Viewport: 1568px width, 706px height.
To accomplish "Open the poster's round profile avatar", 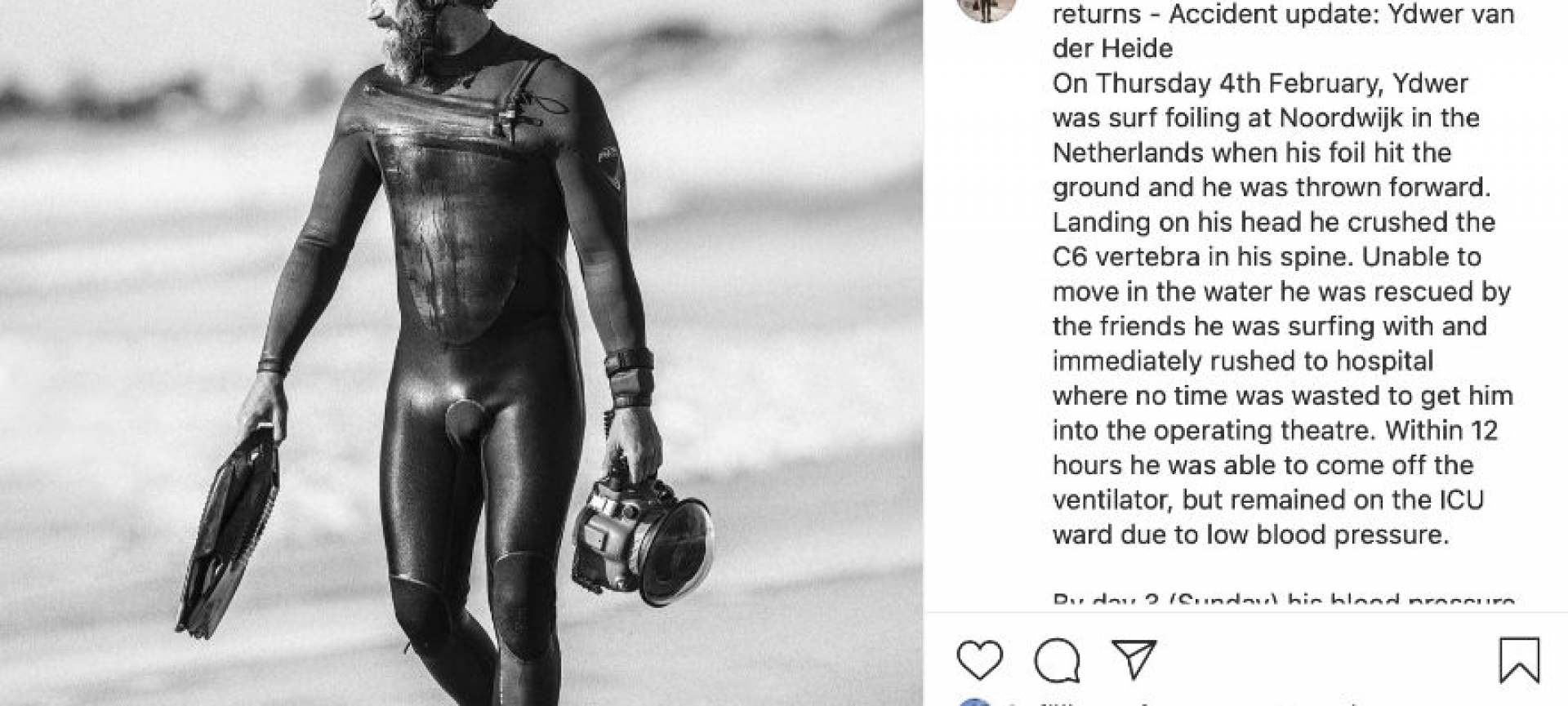I will coord(987,8).
